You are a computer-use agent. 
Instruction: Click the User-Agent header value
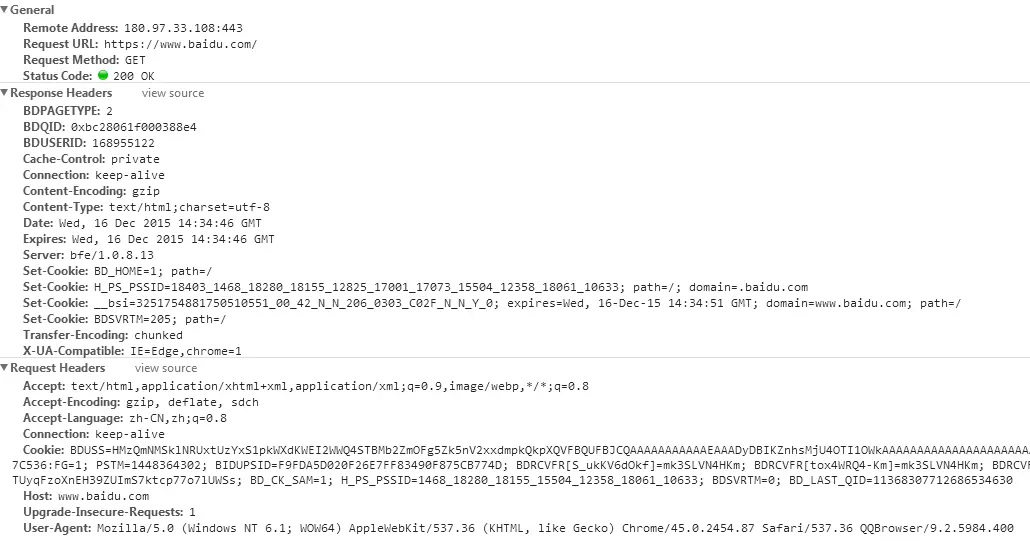click(x=556, y=528)
